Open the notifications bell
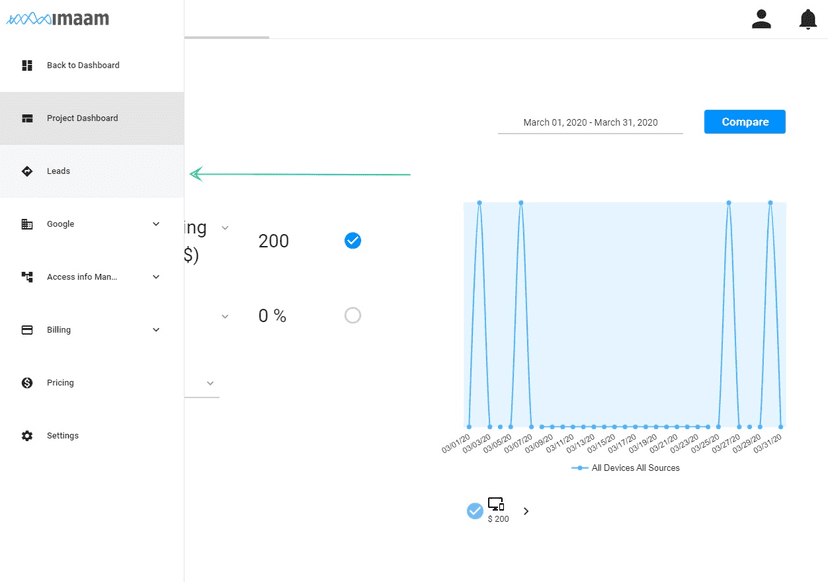The width and height of the screenshot is (828, 582). pos(808,19)
